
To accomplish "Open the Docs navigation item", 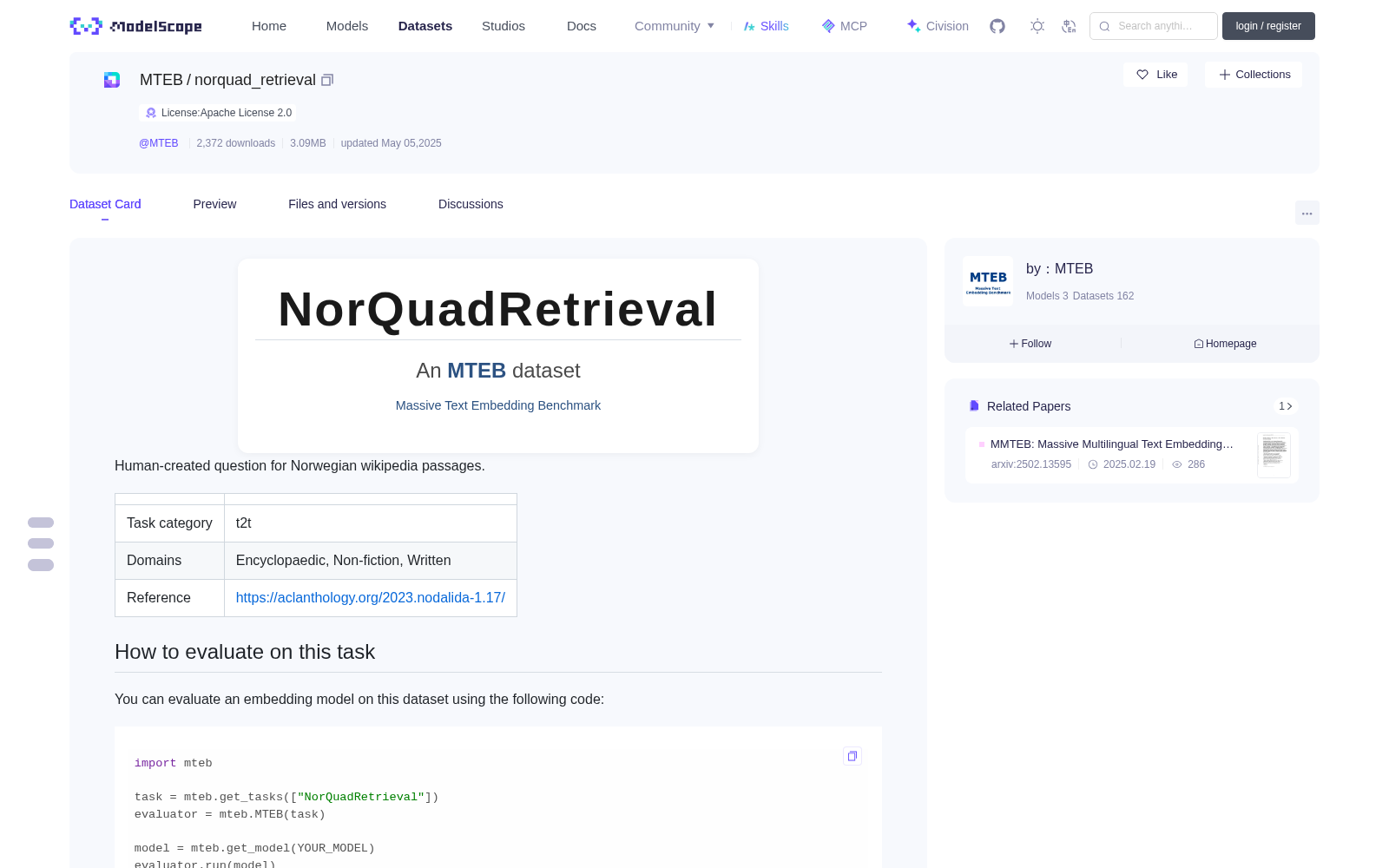I will pos(582,26).
